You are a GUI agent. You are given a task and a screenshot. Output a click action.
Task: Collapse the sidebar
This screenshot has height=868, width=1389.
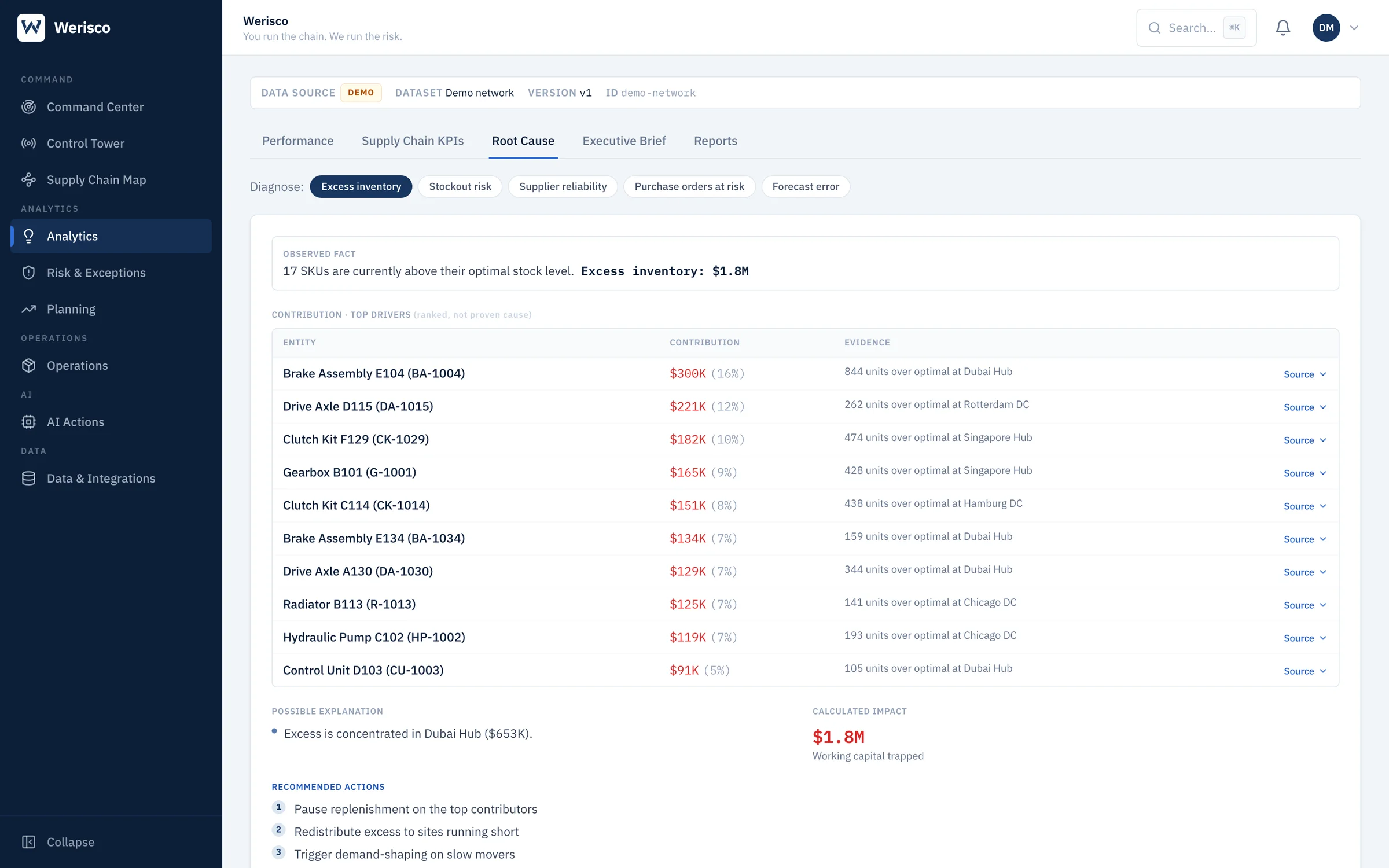(x=58, y=842)
